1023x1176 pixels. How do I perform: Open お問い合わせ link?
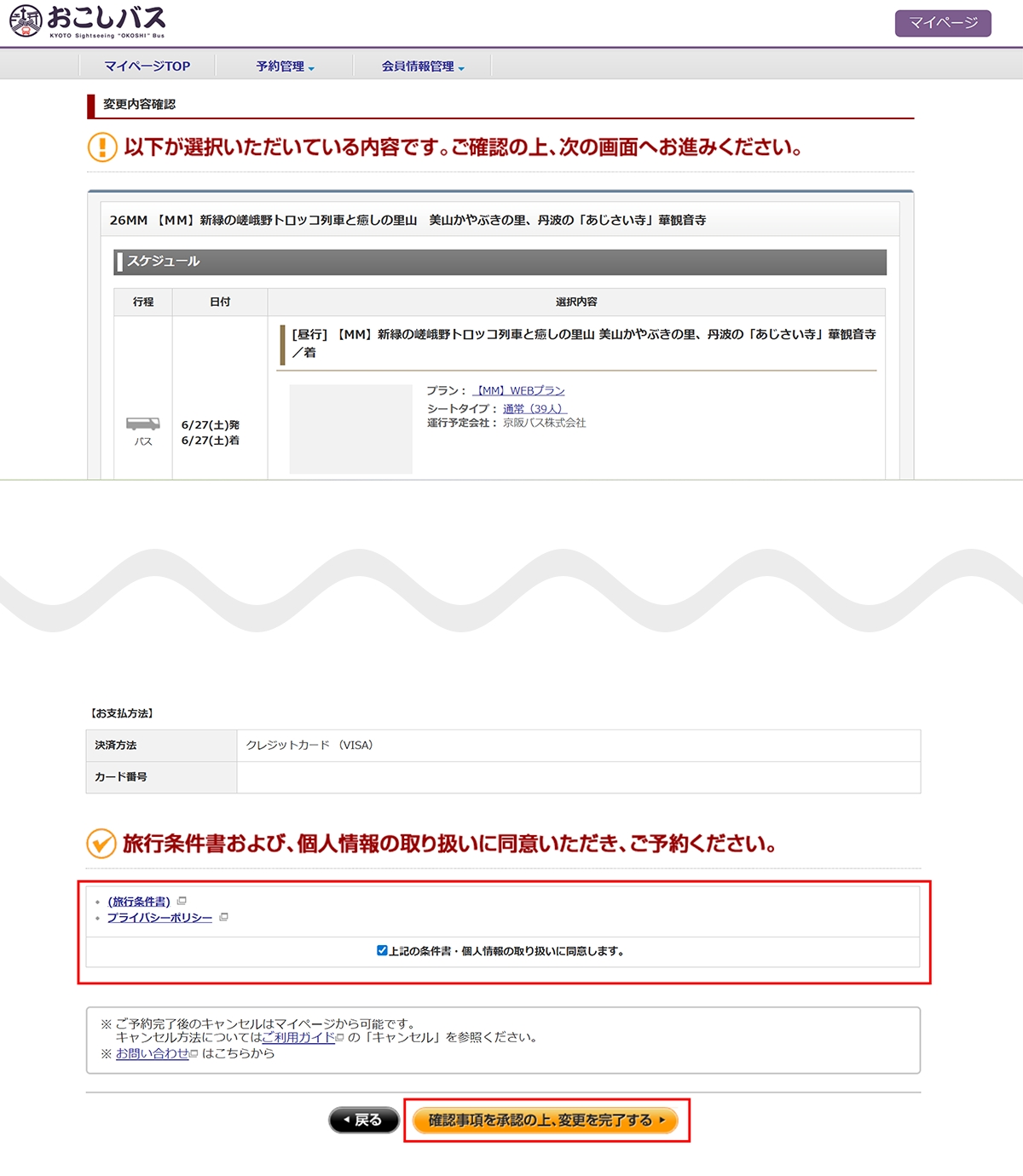pos(152,1053)
